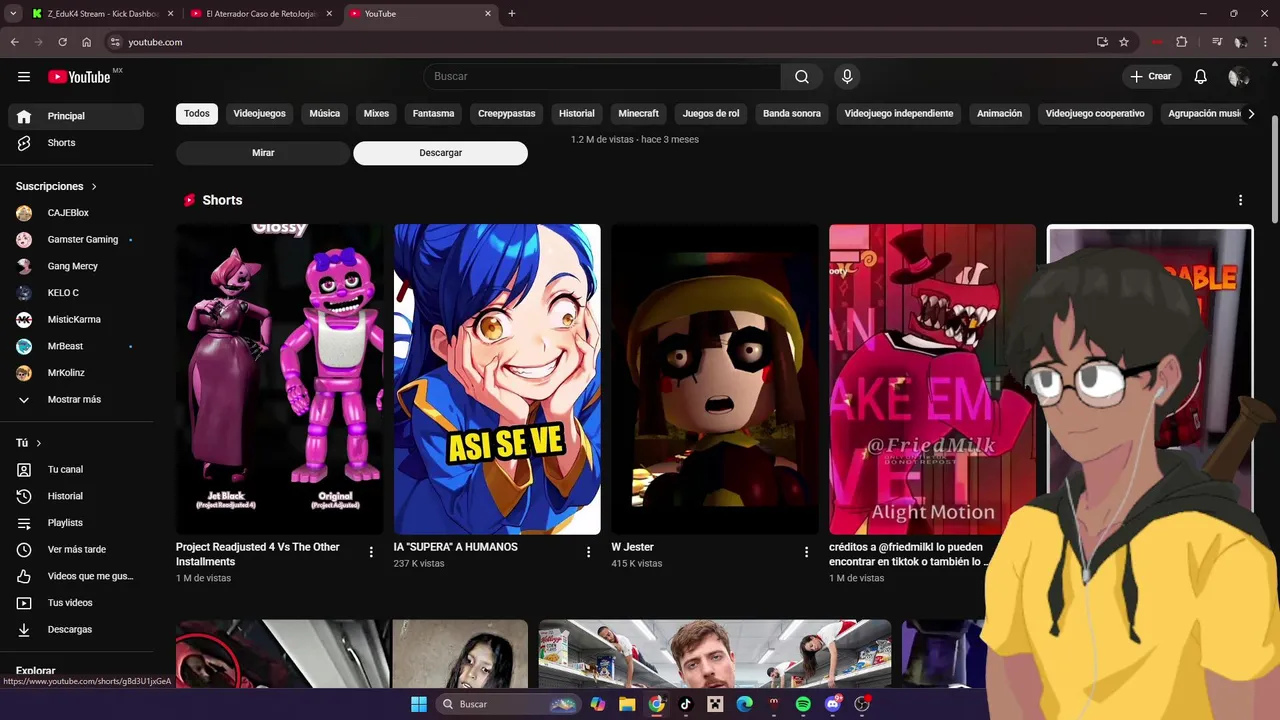
Task: Open Chrome extensions puzzle icon
Action: pyautogui.click(x=1181, y=42)
